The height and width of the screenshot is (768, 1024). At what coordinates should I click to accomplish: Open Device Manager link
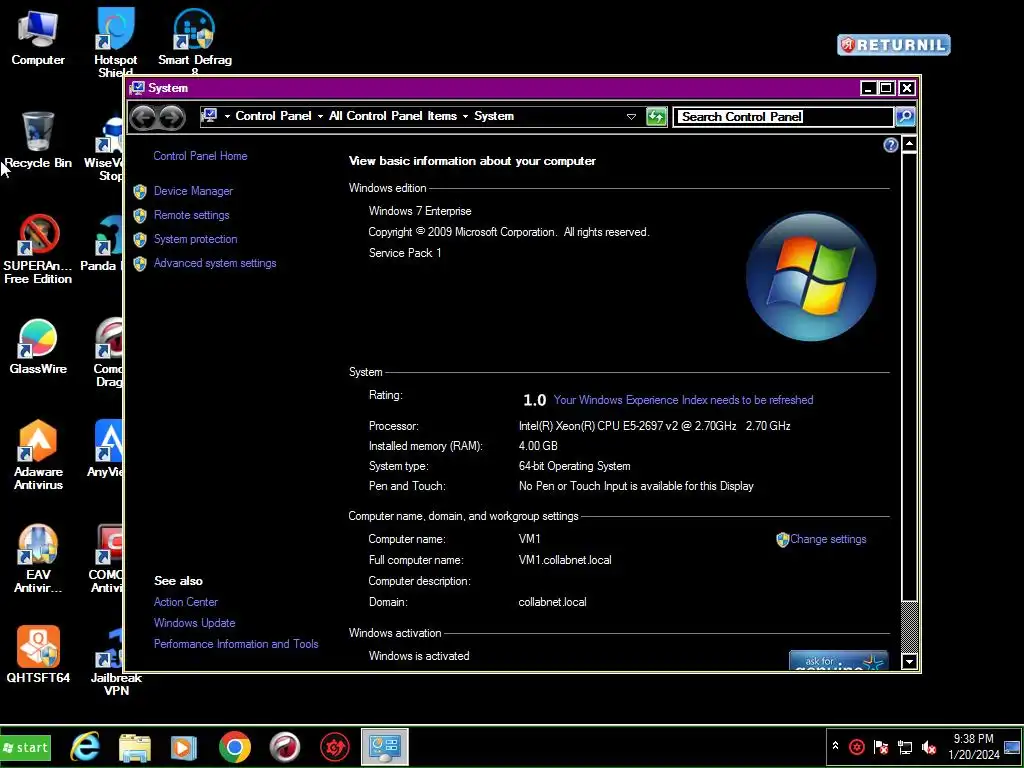point(193,191)
